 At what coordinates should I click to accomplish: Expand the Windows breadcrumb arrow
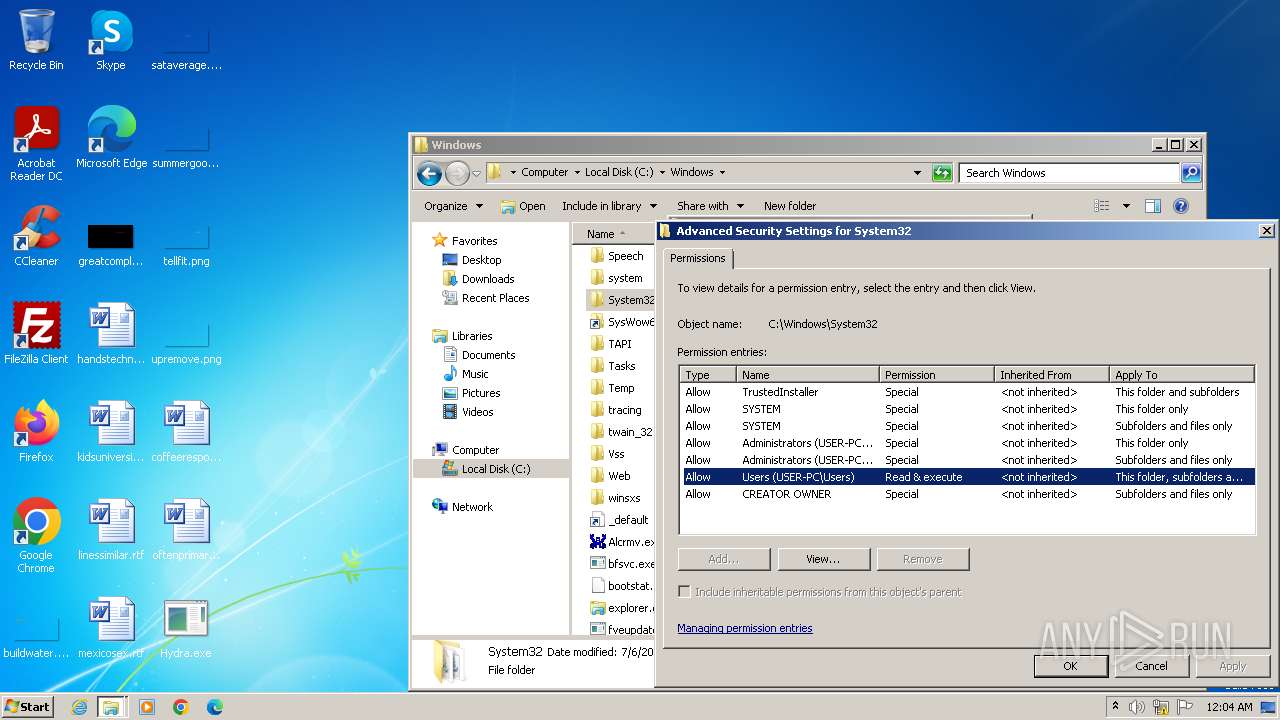[x=722, y=173]
